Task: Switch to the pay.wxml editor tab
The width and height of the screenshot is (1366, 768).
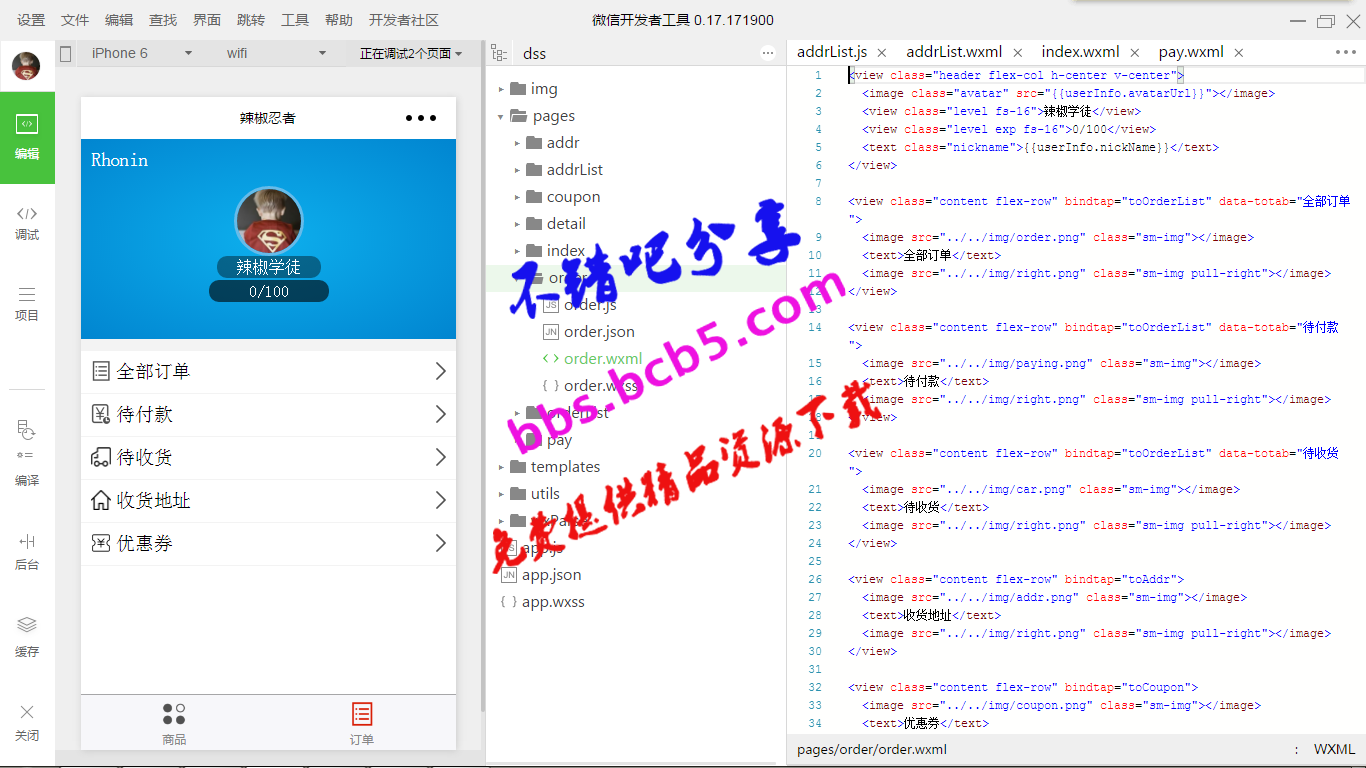Action: (1191, 53)
